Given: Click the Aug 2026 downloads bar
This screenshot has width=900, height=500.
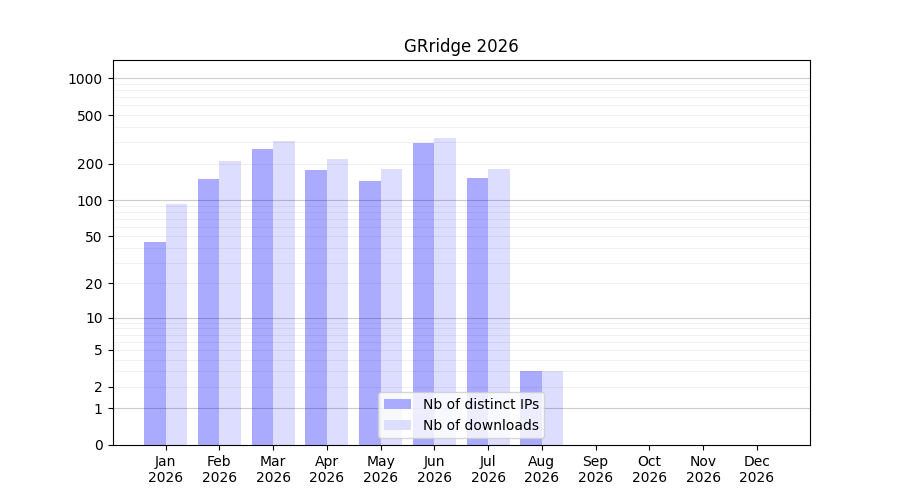Looking at the screenshot, I should point(552,408).
